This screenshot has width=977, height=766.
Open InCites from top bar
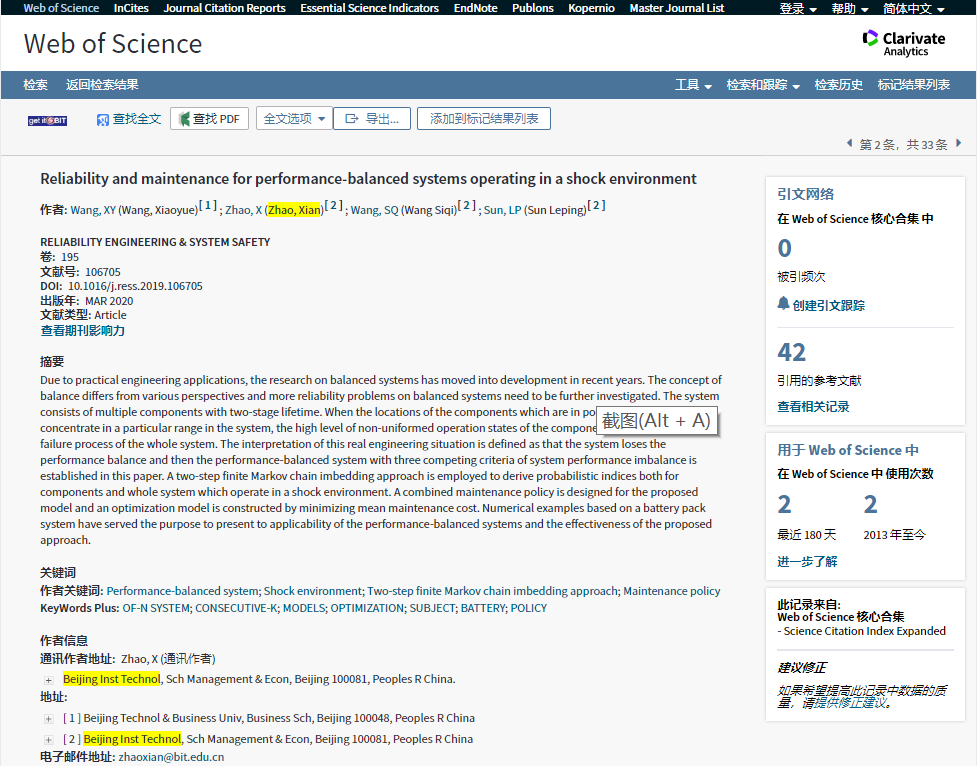point(131,8)
